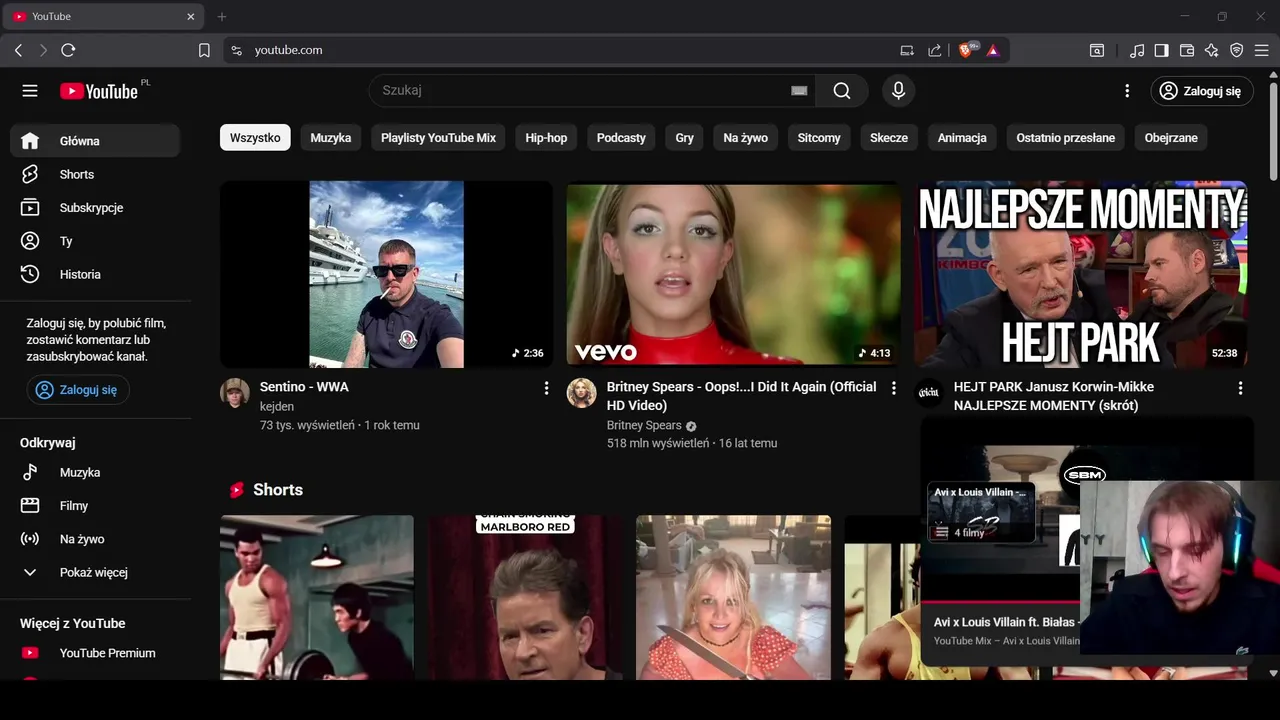
Task: Open Na żywo in the sidebar
Action: (95, 539)
